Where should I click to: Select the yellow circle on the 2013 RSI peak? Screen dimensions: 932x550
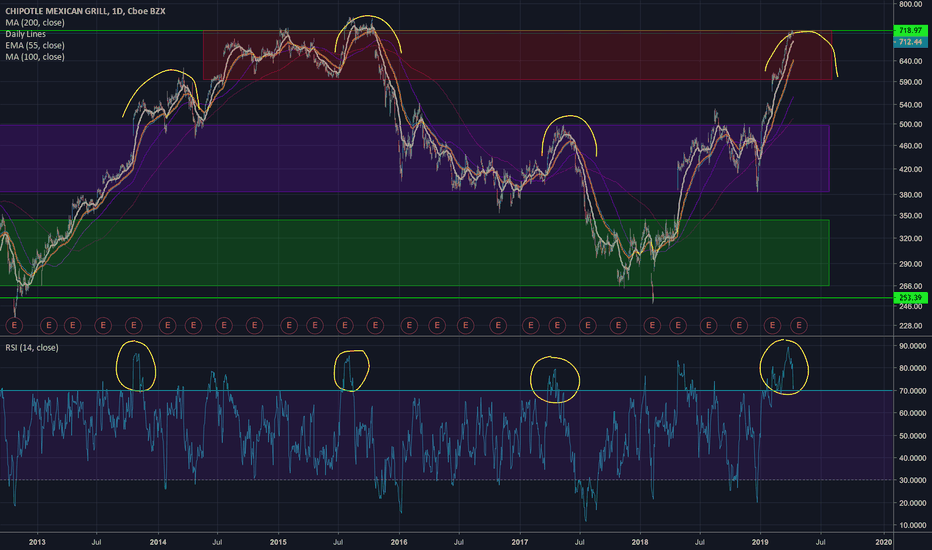point(136,366)
